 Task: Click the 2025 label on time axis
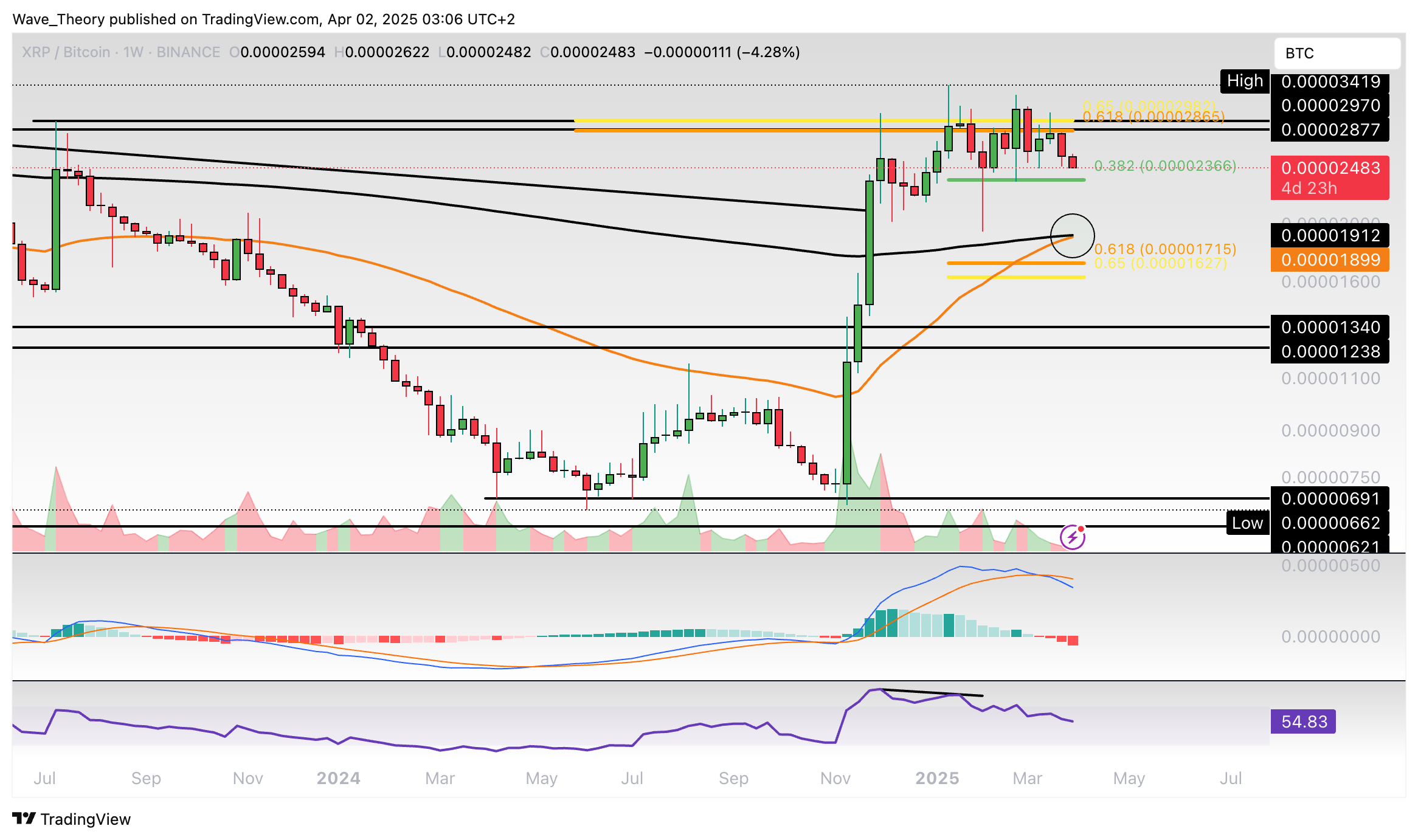click(x=937, y=778)
